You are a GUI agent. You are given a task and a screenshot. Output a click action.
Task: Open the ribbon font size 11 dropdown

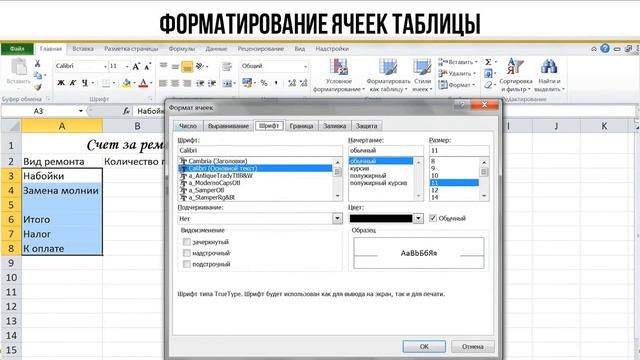(x=127, y=66)
